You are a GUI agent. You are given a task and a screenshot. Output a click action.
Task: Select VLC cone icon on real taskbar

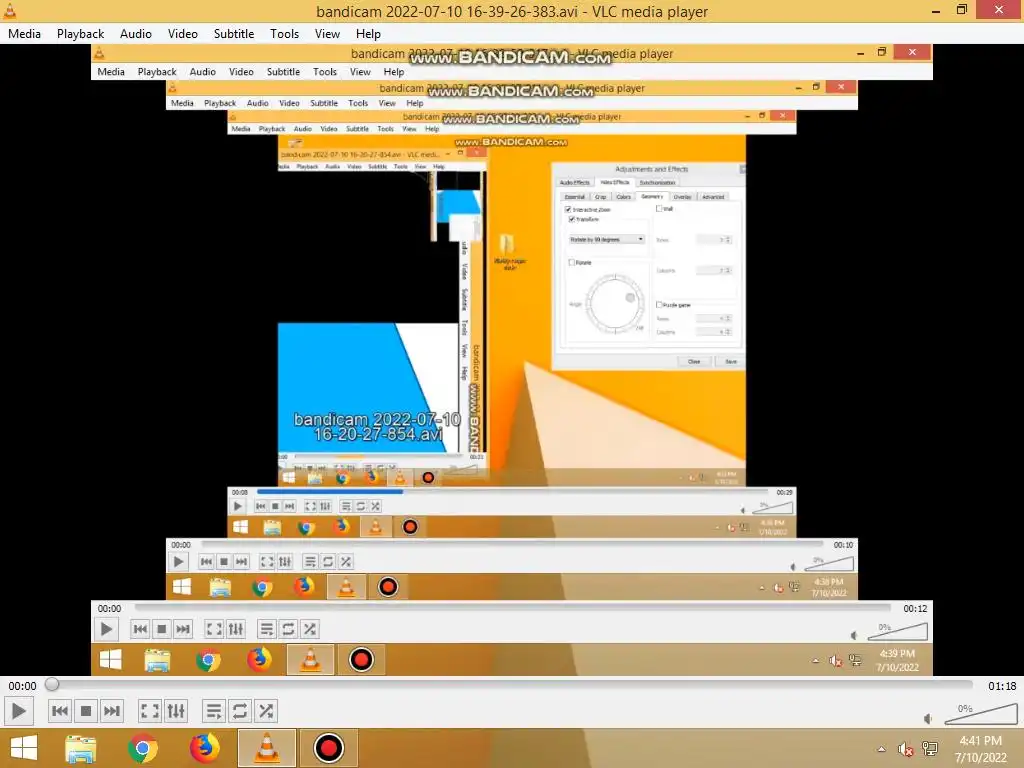tap(266, 748)
